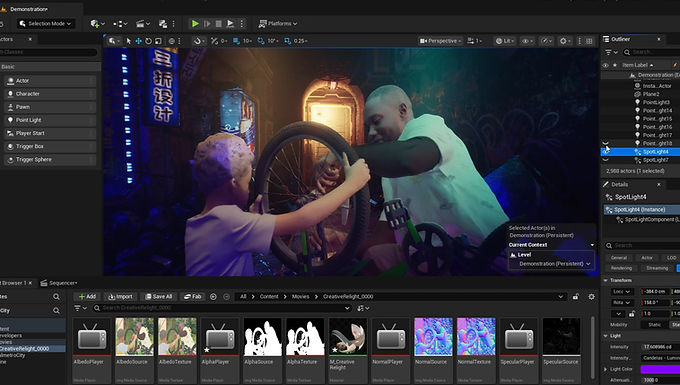This screenshot has height=385, width=680.
Task: Select the General details filter
Action: pyautogui.click(x=619, y=258)
